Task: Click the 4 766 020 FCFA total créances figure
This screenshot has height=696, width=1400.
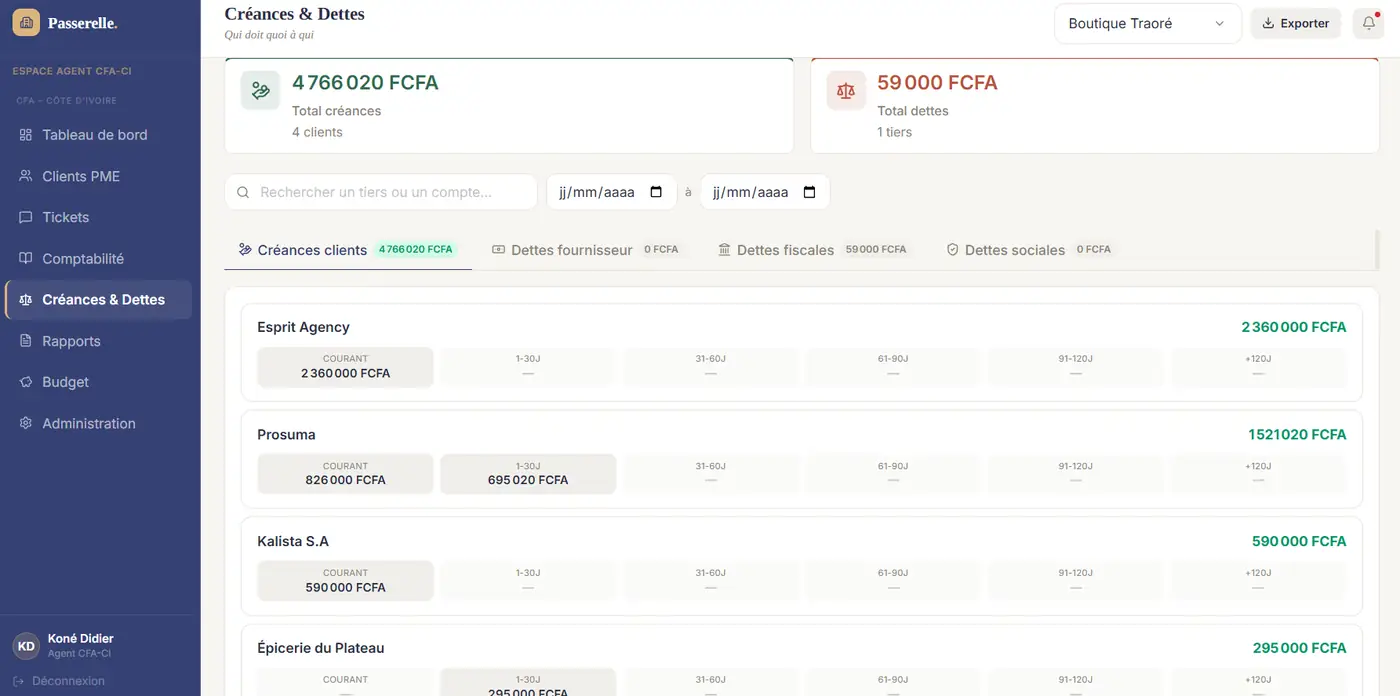Action: (x=365, y=83)
